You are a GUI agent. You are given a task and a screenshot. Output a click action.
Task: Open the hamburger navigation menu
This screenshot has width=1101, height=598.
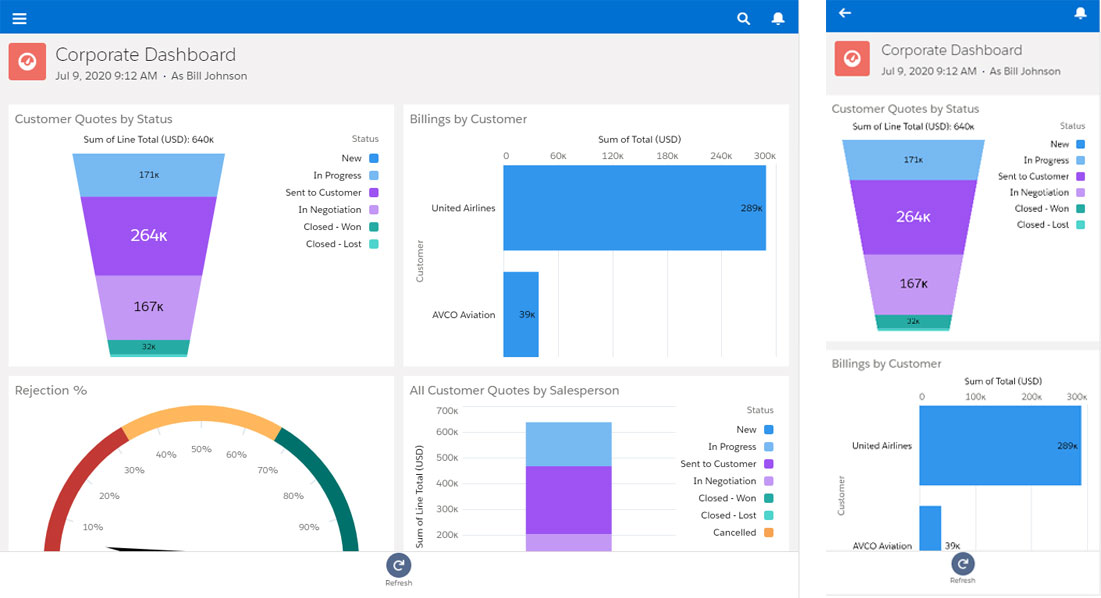(19, 18)
